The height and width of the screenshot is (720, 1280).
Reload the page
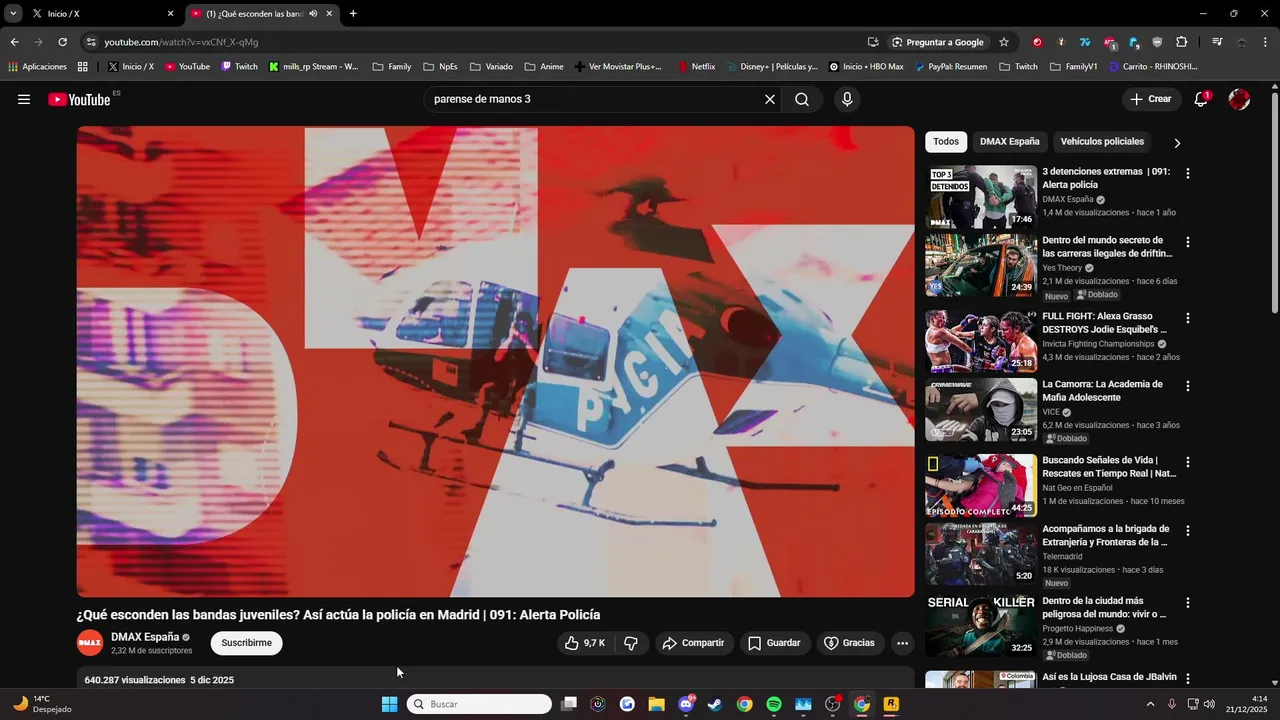(62, 42)
